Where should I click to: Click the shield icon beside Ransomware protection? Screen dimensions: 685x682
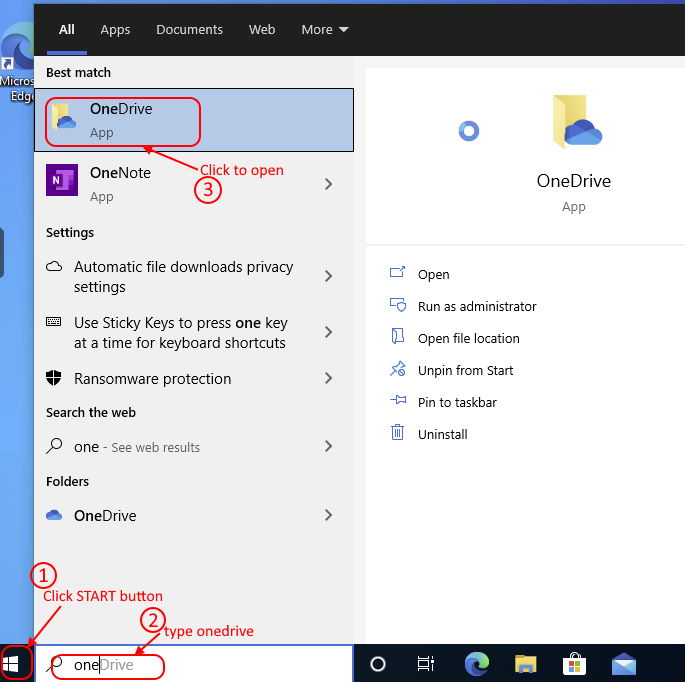54,378
